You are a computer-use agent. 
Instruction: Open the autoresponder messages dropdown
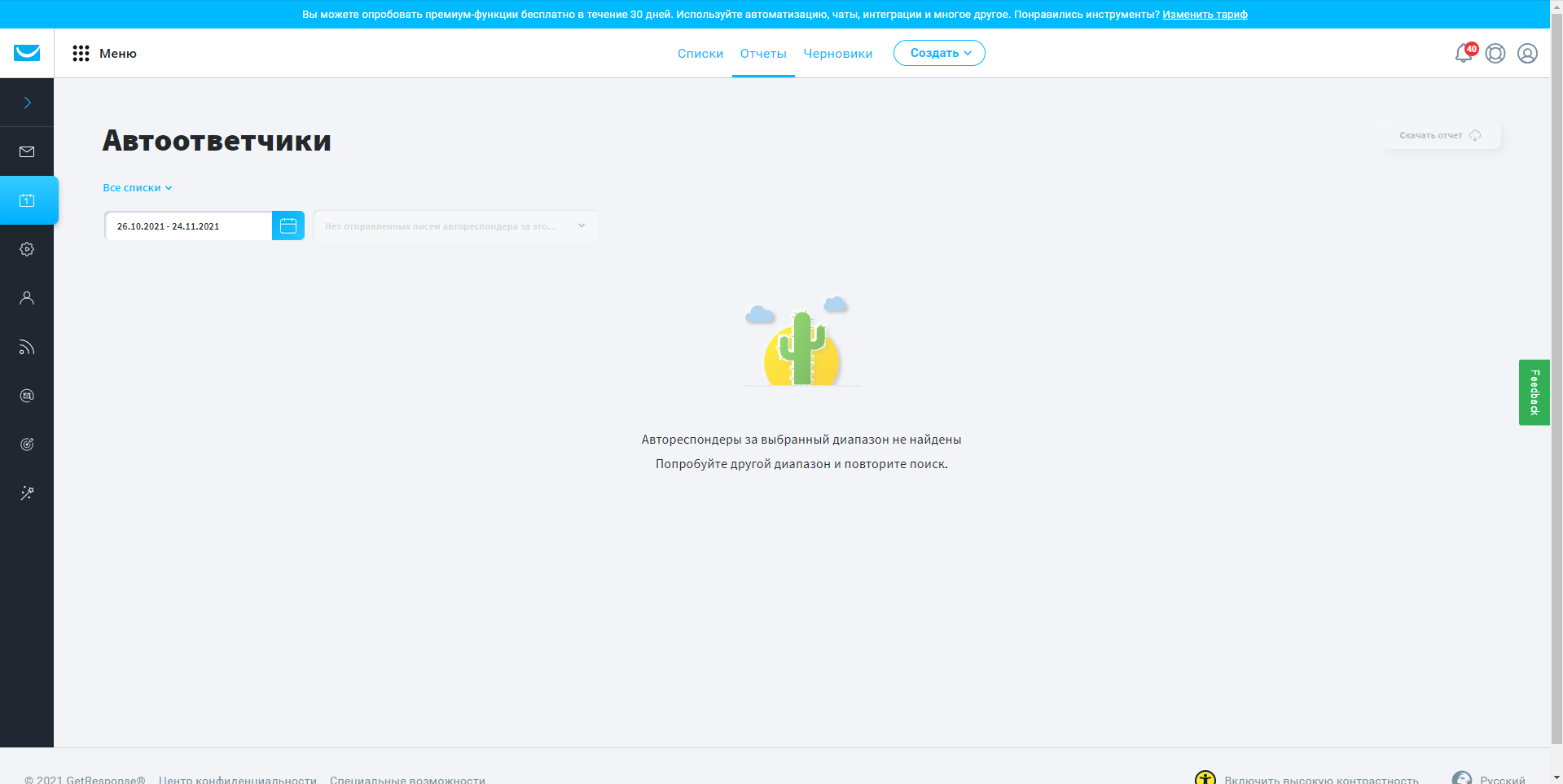tap(455, 226)
